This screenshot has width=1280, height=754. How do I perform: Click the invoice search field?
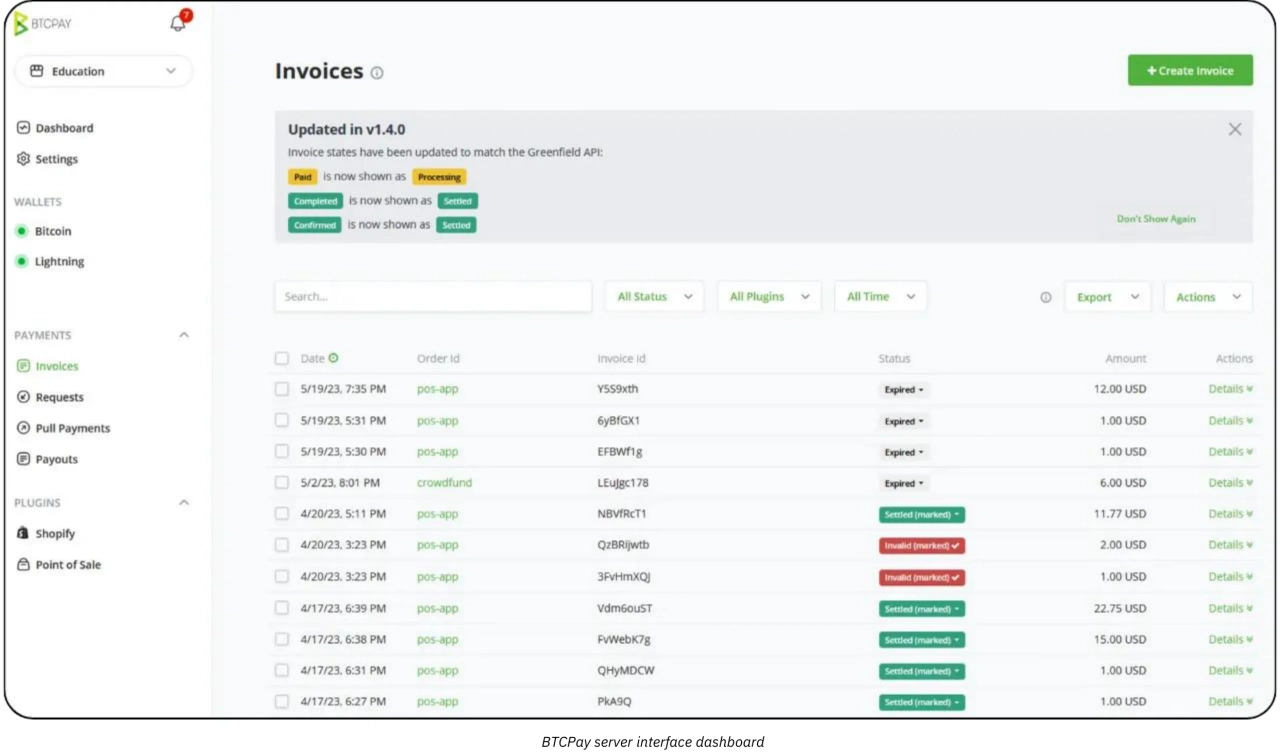click(x=433, y=297)
